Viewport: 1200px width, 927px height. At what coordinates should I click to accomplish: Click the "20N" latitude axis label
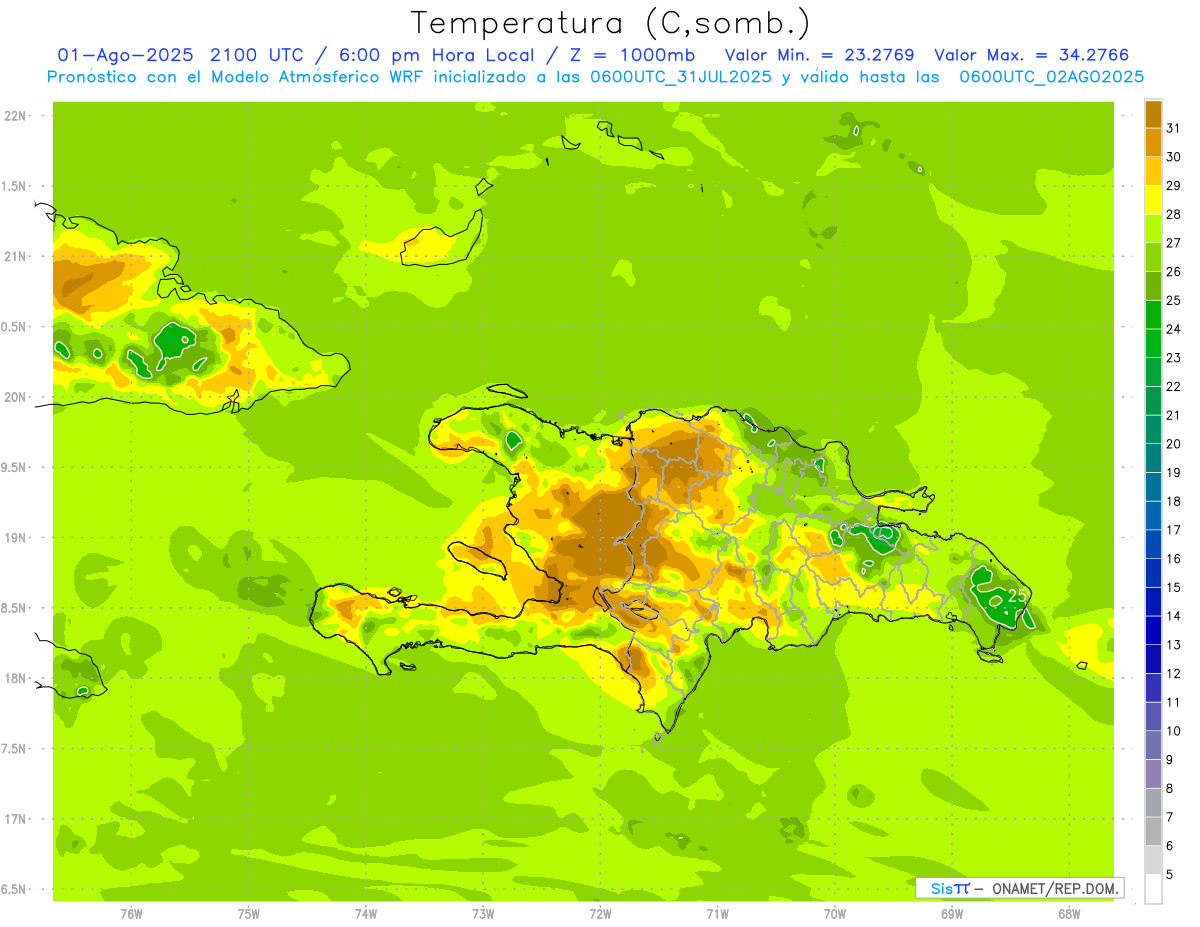tap(15, 397)
